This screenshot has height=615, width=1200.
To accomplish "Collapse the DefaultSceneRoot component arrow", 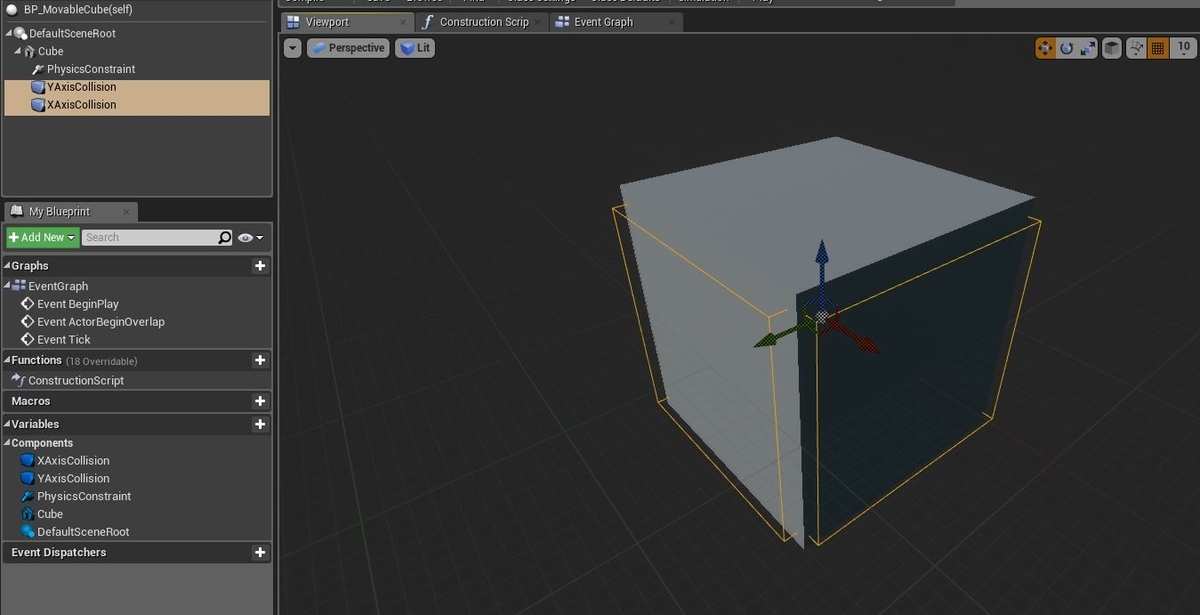I will coord(8,34).
